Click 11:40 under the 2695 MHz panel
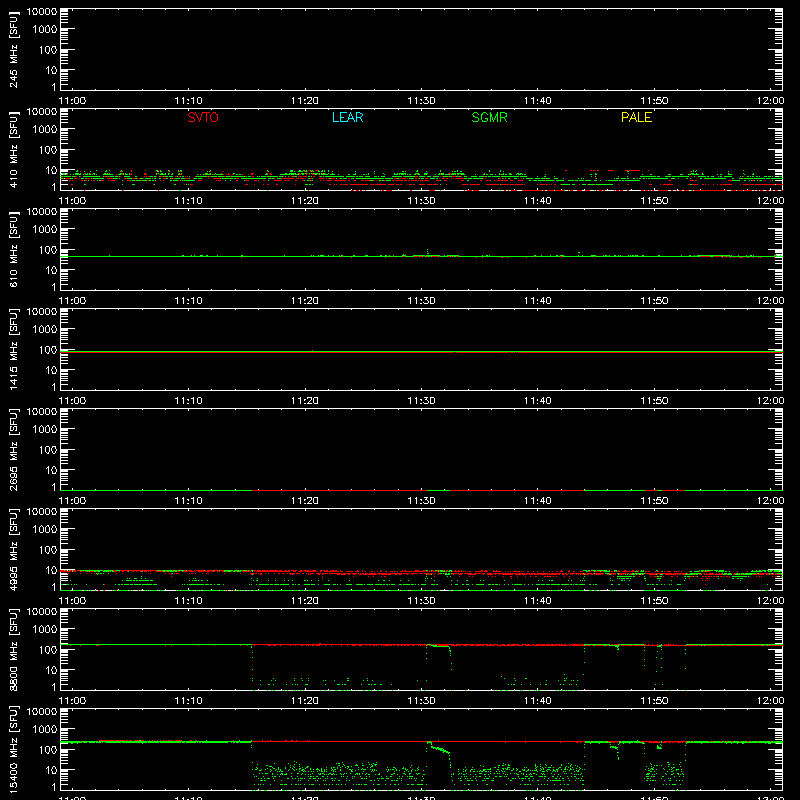 click(x=538, y=501)
